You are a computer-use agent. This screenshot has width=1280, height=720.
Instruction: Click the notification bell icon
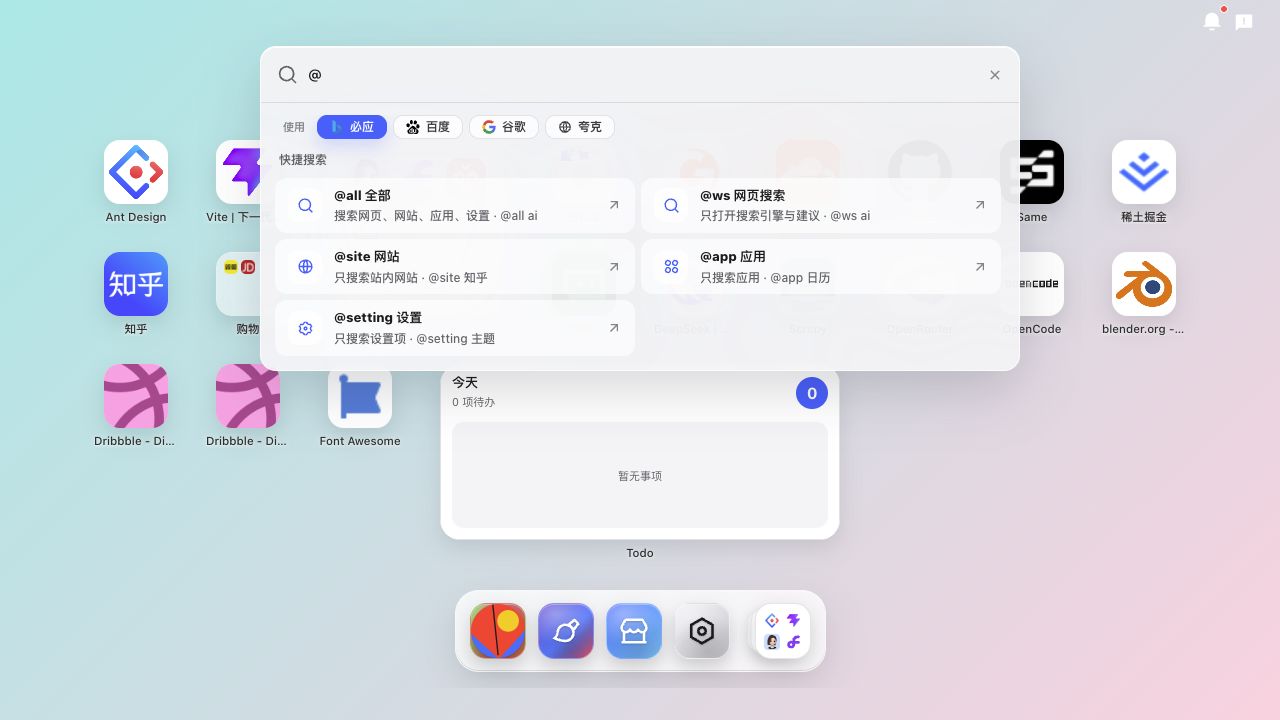pyautogui.click(x=1212, y=21)
